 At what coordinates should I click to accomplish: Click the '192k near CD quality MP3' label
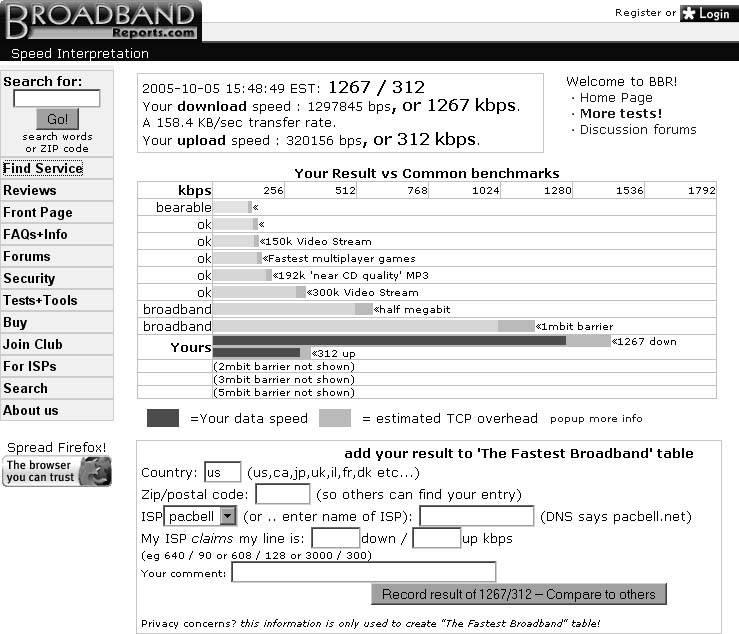[x=350, y=275]
